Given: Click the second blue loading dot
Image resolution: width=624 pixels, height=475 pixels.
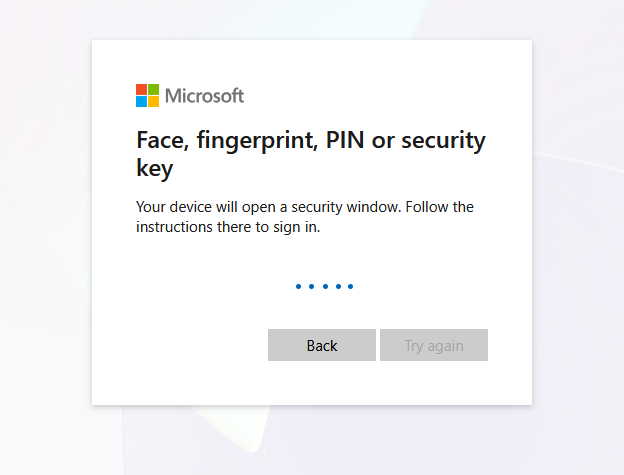Looking at the screenshot, I should tap(311, 287).
